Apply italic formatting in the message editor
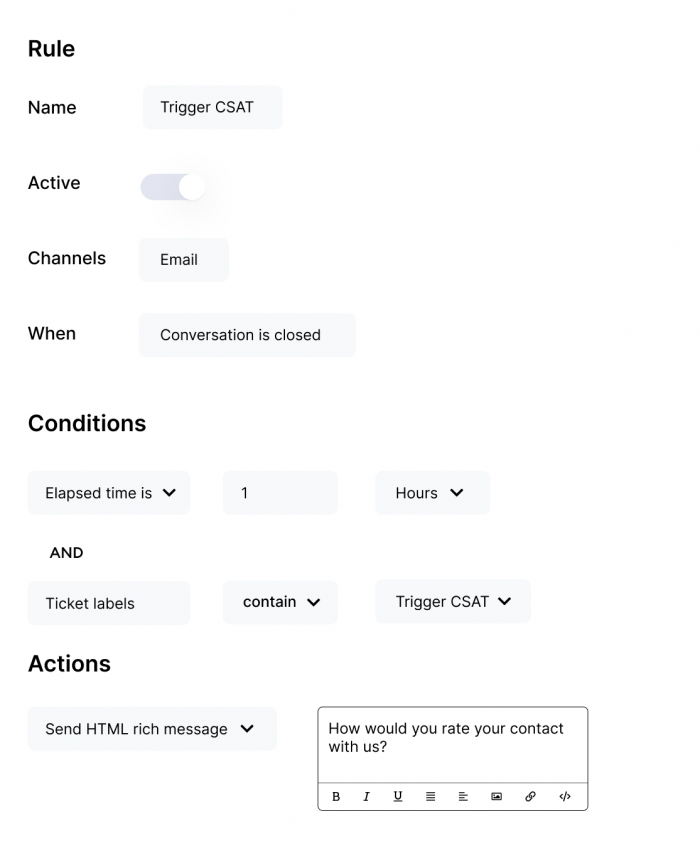The width and height of the screenshot is (700, 846). (366, 796)
